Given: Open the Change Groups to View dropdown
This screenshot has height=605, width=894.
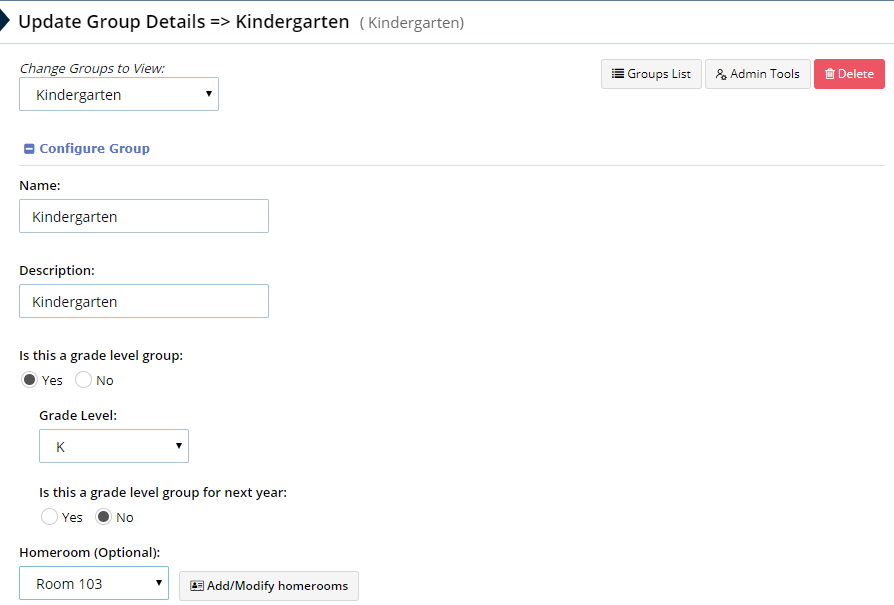Looking at the screenshot, I should 119,94.
